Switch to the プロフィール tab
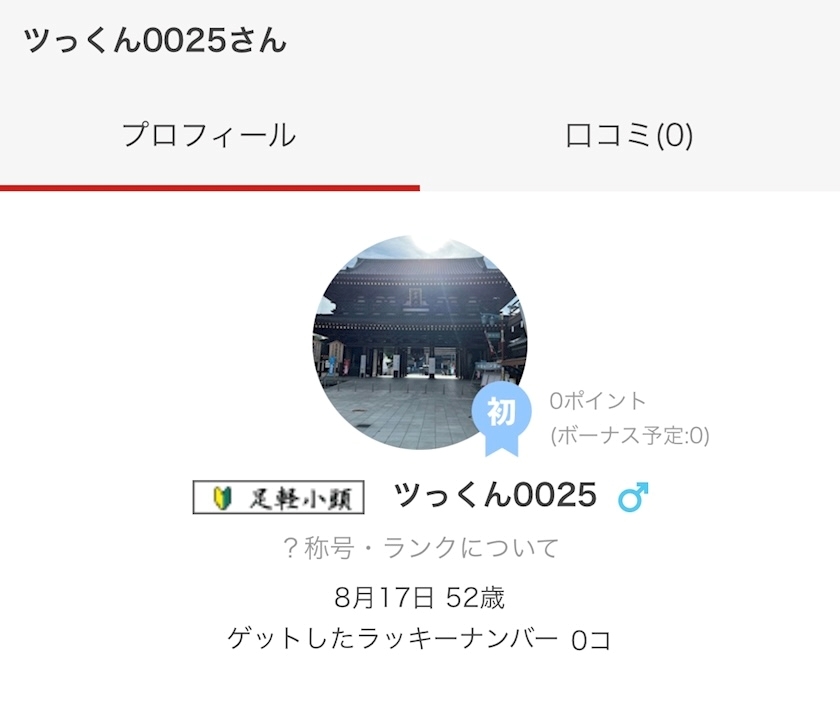Image resolution: width=840 pixels, height=704 pixels. (x=209, y=135)
